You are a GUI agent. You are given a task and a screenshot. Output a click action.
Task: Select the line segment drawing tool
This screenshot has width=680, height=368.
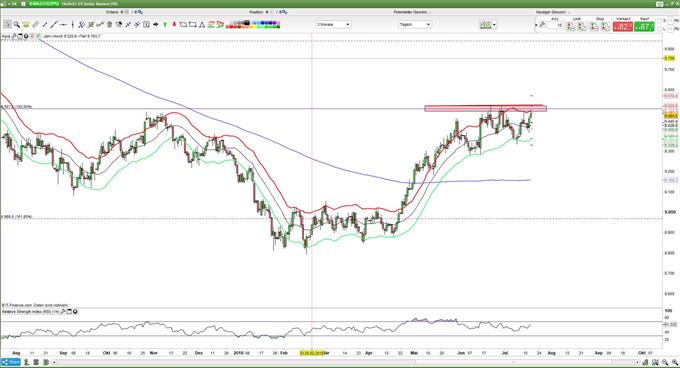click(45, 25)
